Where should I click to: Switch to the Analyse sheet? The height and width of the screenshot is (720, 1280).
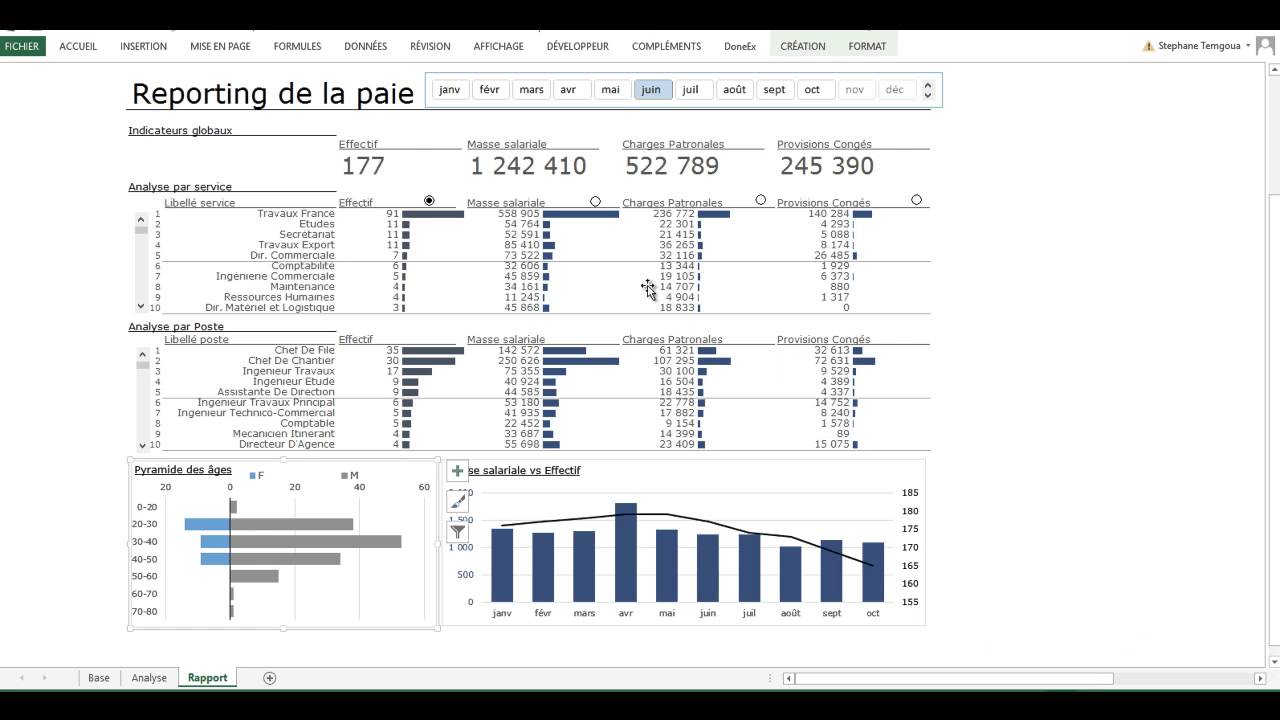point(149,678)
